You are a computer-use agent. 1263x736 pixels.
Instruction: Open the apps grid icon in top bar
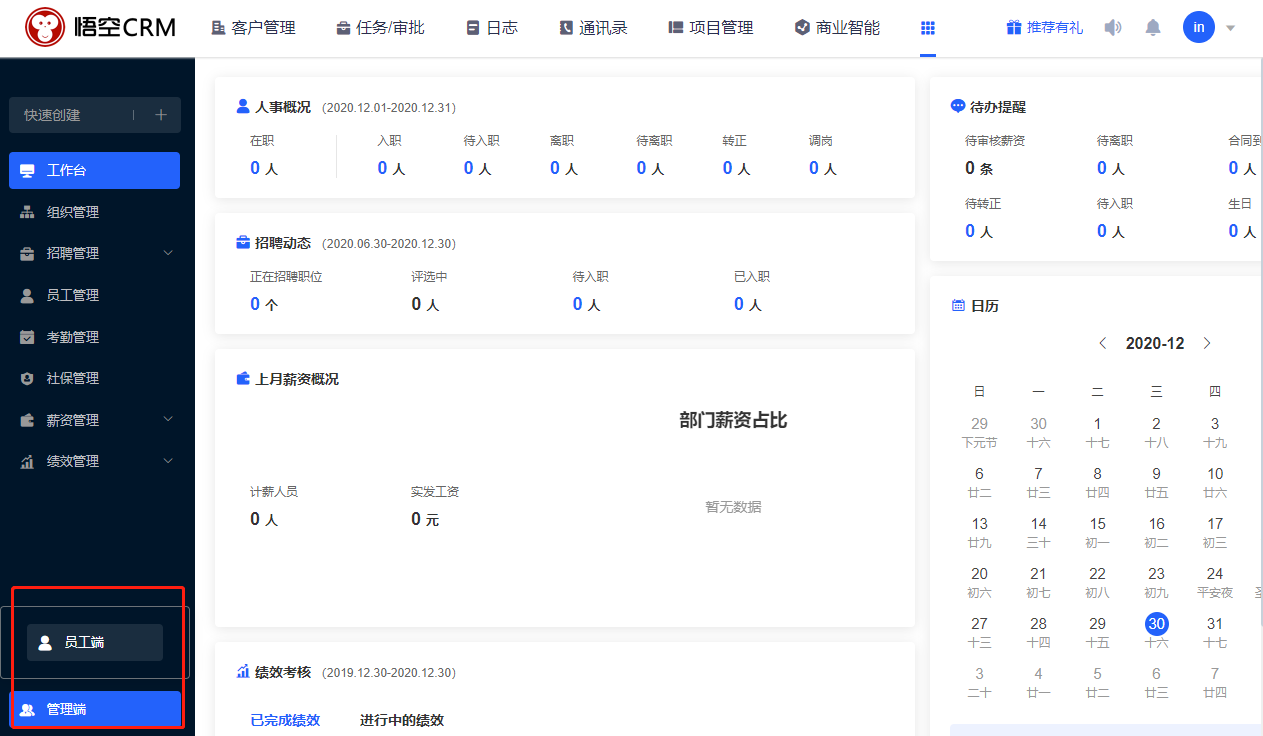click(928, 28)
